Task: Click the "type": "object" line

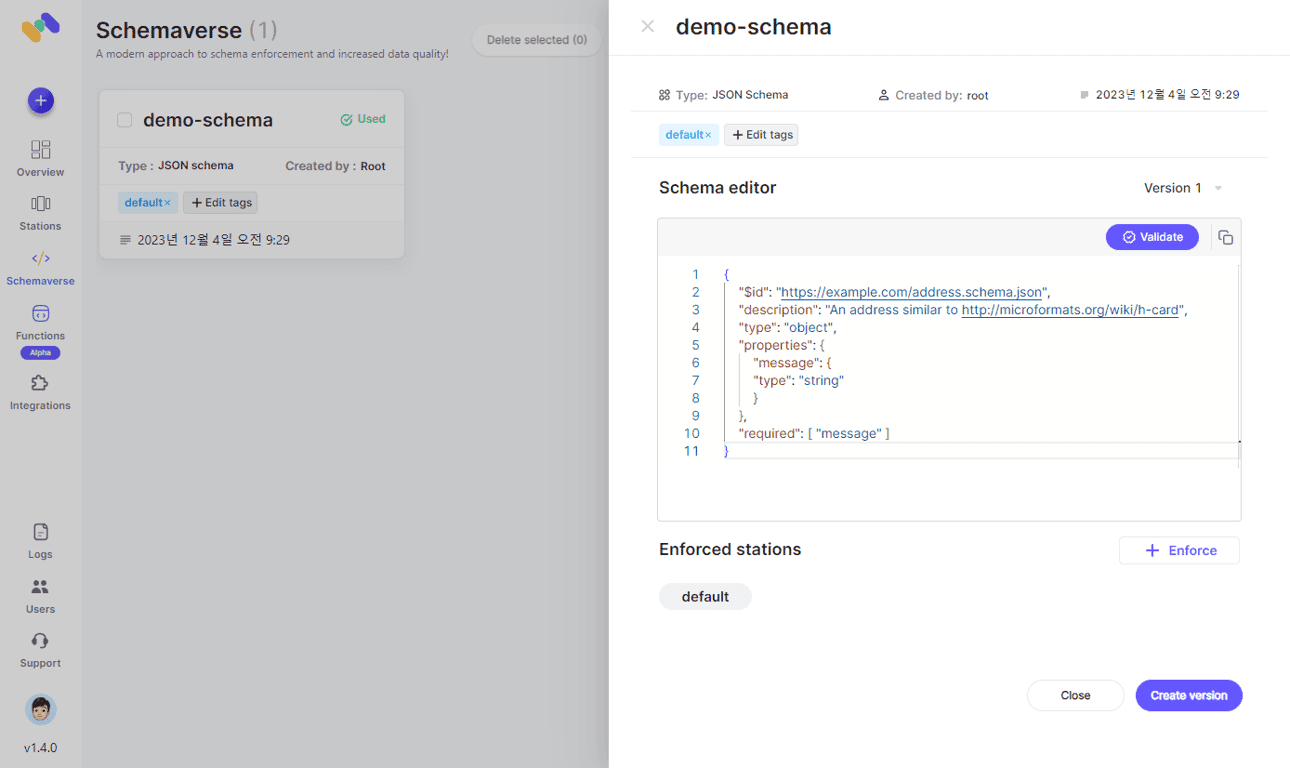Action: (x=787, y=327)
